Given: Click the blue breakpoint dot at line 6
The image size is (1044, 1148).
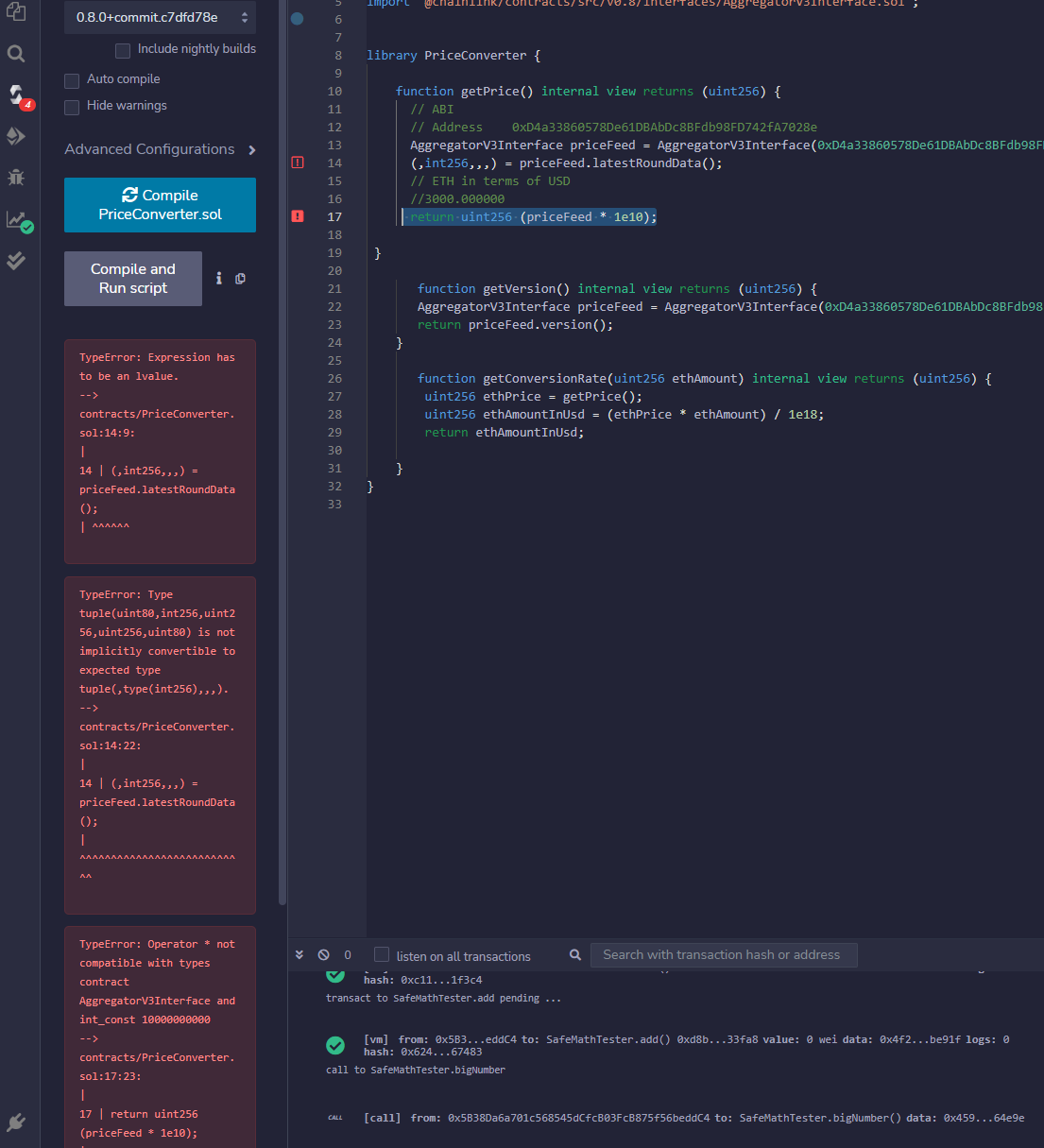Looking at the screenshot, I should (x=297, y=18).
